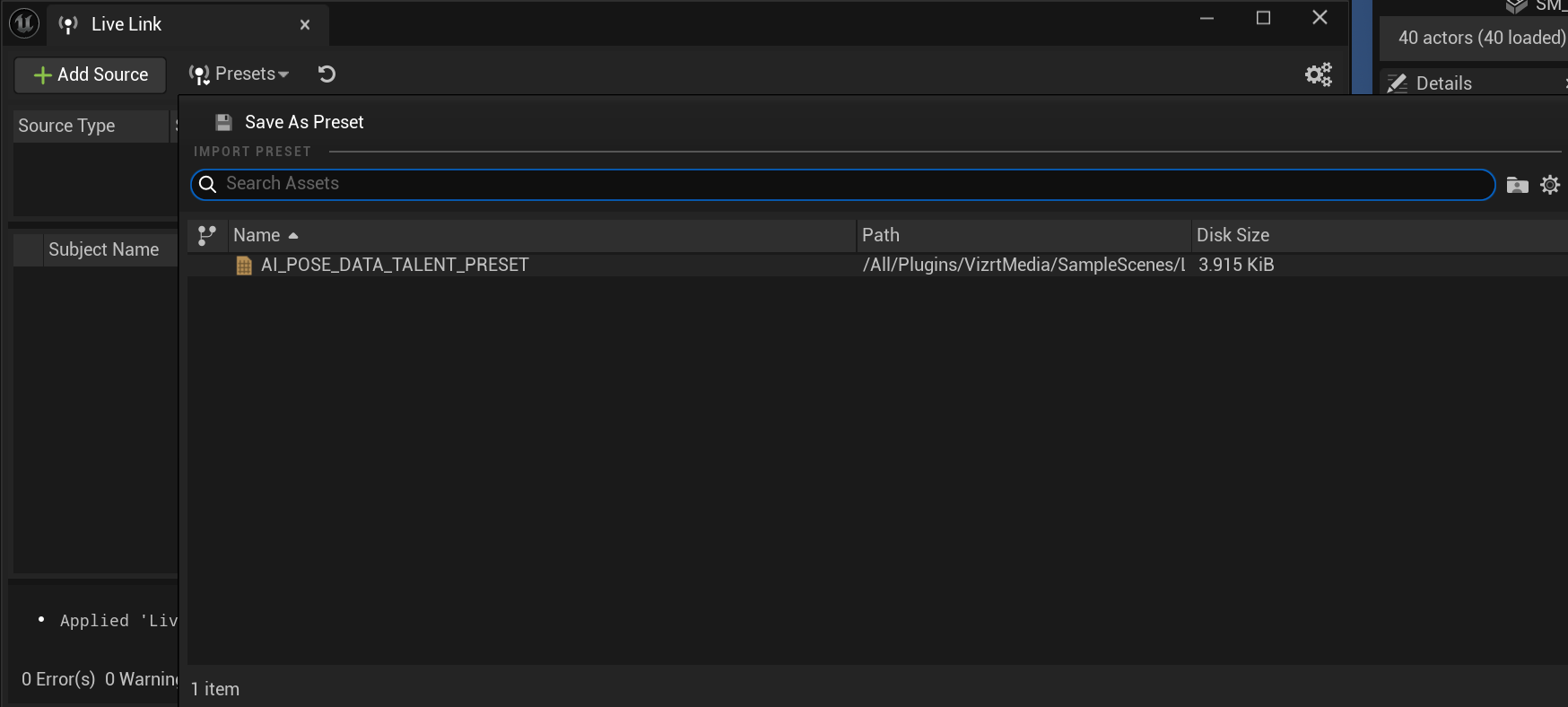Click the Unreal Engine logo icon
The image size is (1568, 707).
pos(24,23)
